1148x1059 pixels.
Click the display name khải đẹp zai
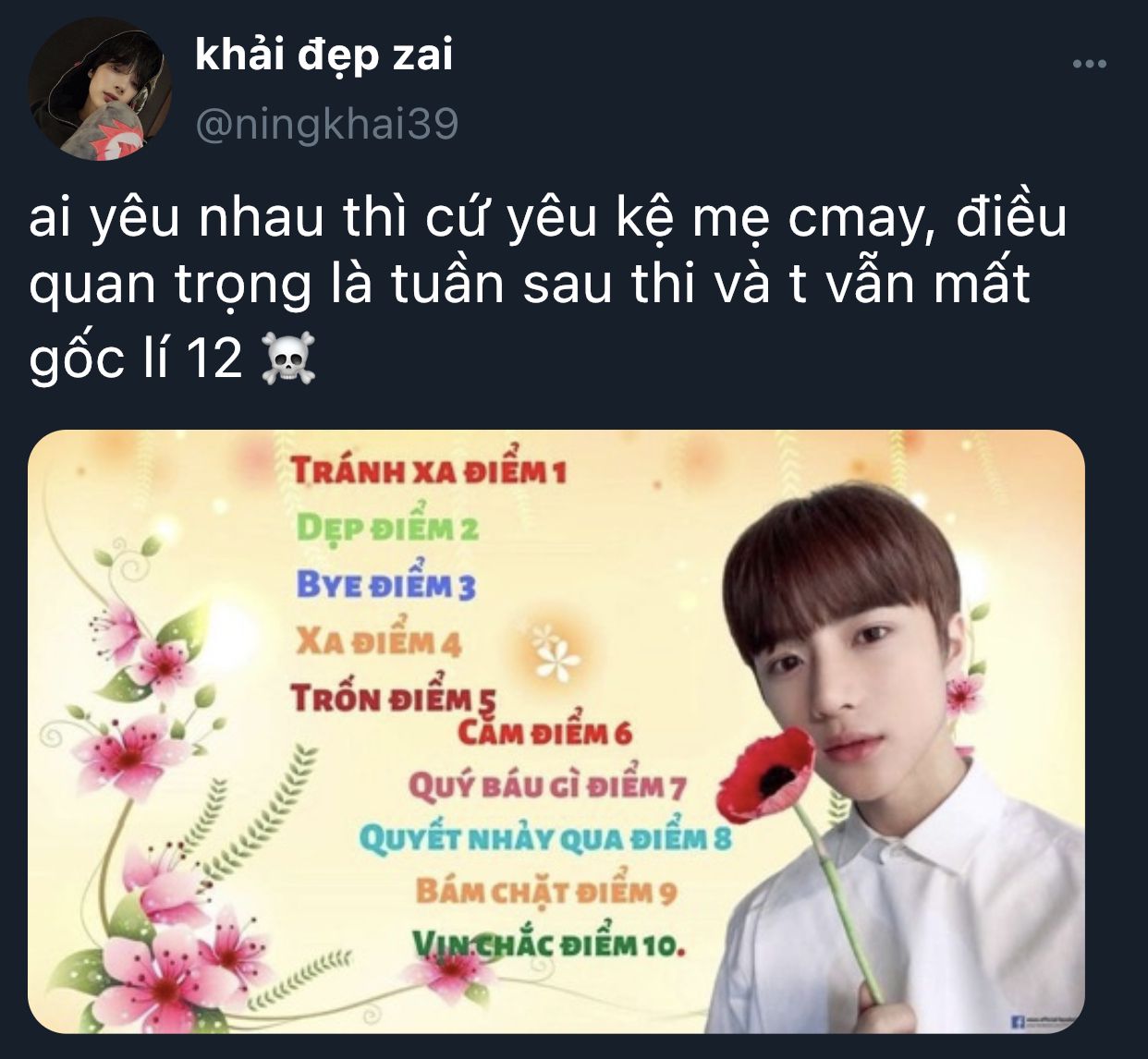(x=324, y=57)
